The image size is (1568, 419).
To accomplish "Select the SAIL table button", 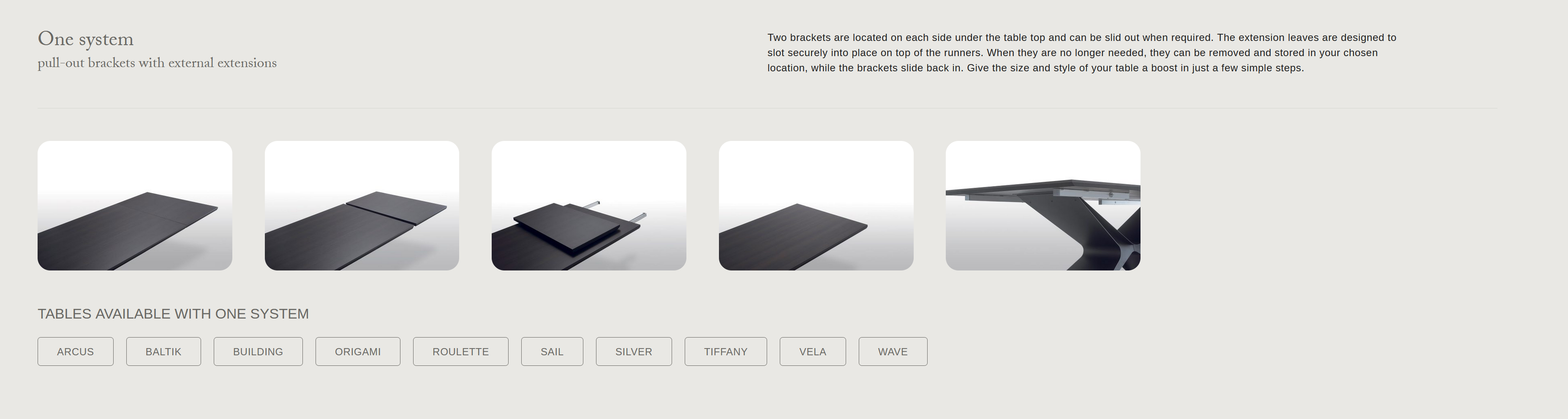I will [552, 351].
